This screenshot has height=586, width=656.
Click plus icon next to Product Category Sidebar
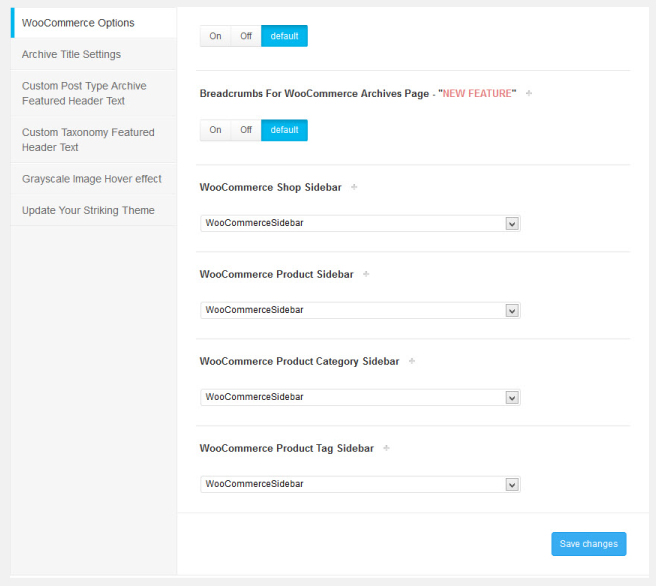tap(412, 361)
